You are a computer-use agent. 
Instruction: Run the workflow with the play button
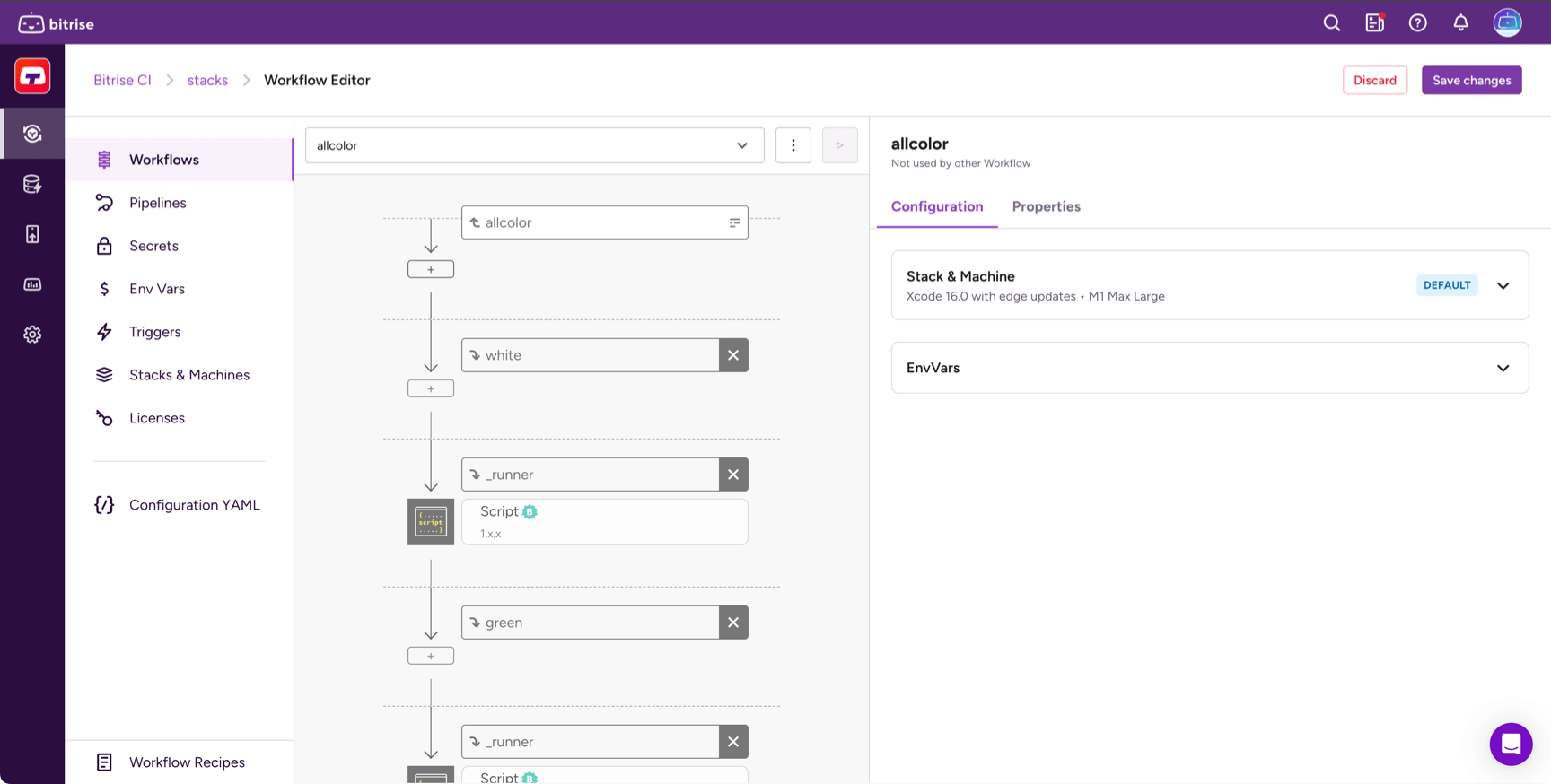840,145
